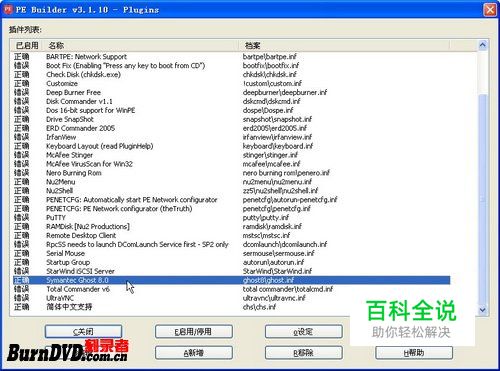Click the putty\putty.inf file entry
Screen dimensions: 500x371
pyautogui.click(x=266, y=218)
